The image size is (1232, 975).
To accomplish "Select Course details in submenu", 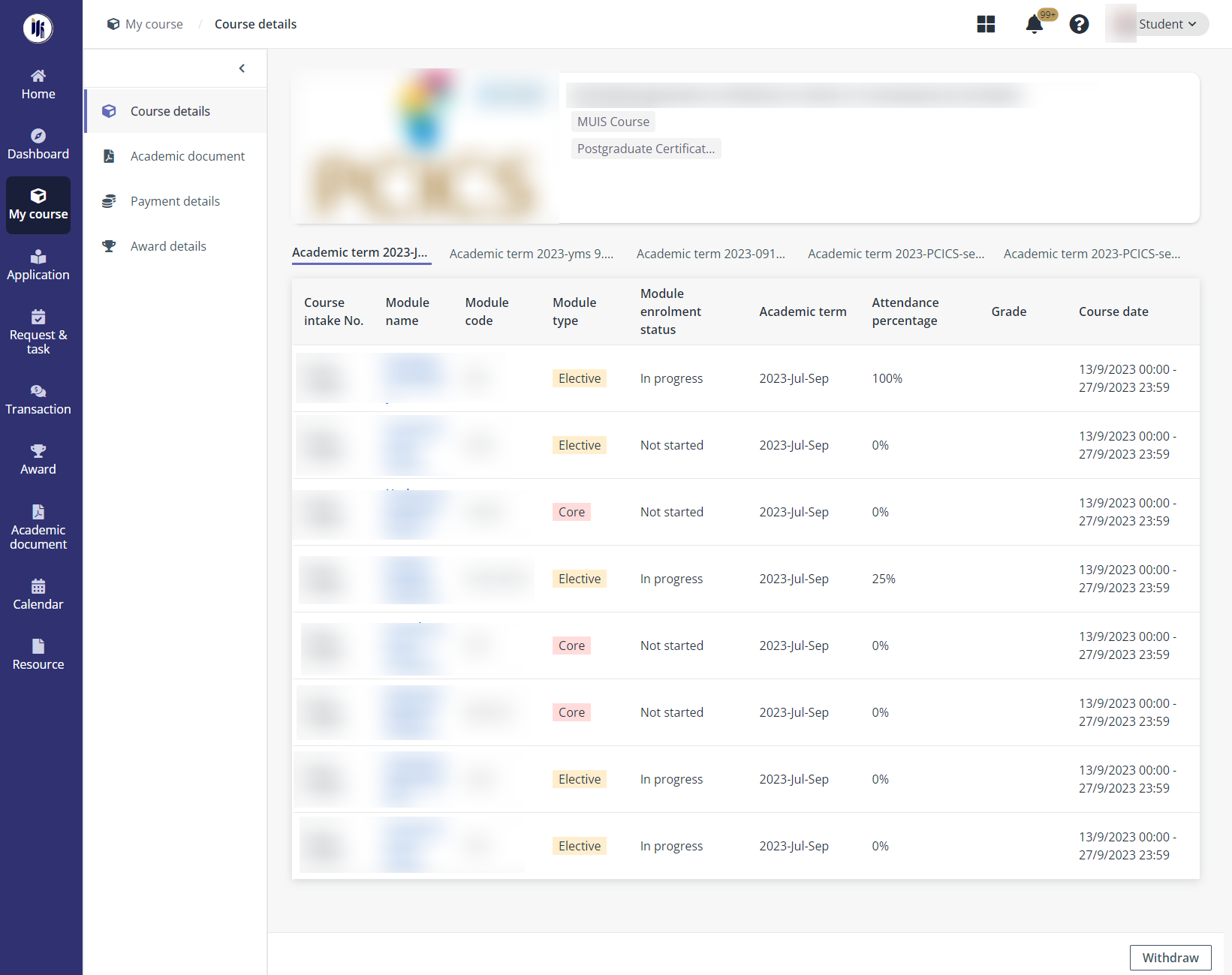I will (x=176, y=111).
